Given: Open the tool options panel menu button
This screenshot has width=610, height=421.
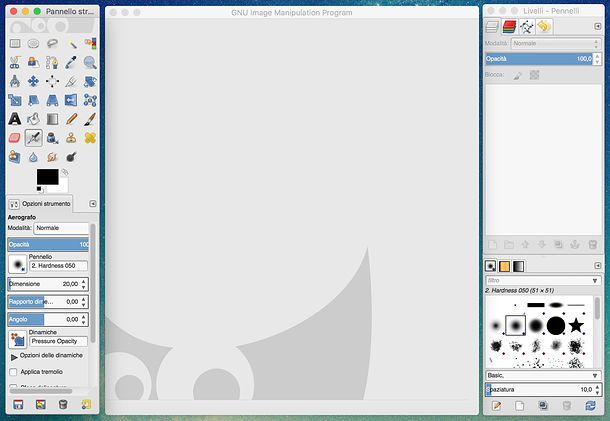Looking at the screenshot, I should pyautogui.click(x=93, y=204).
